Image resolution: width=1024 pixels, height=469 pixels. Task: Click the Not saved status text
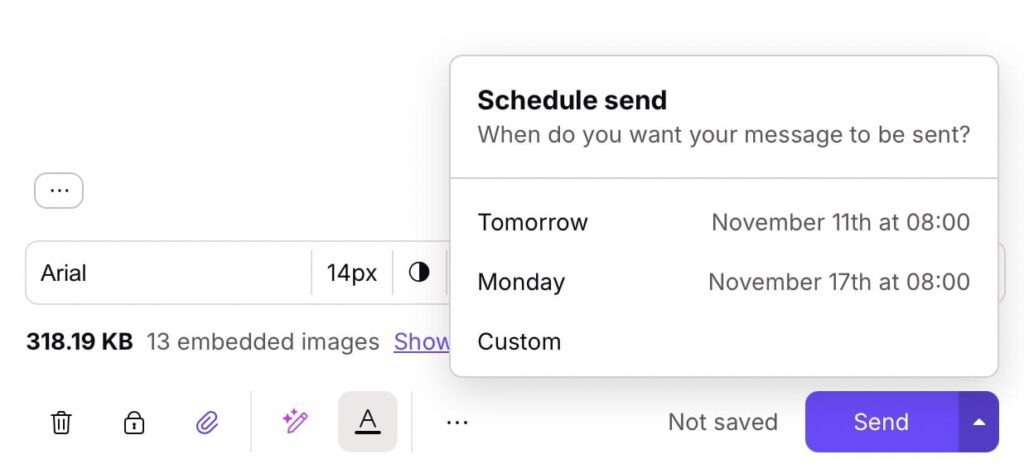tap(723, 422)
